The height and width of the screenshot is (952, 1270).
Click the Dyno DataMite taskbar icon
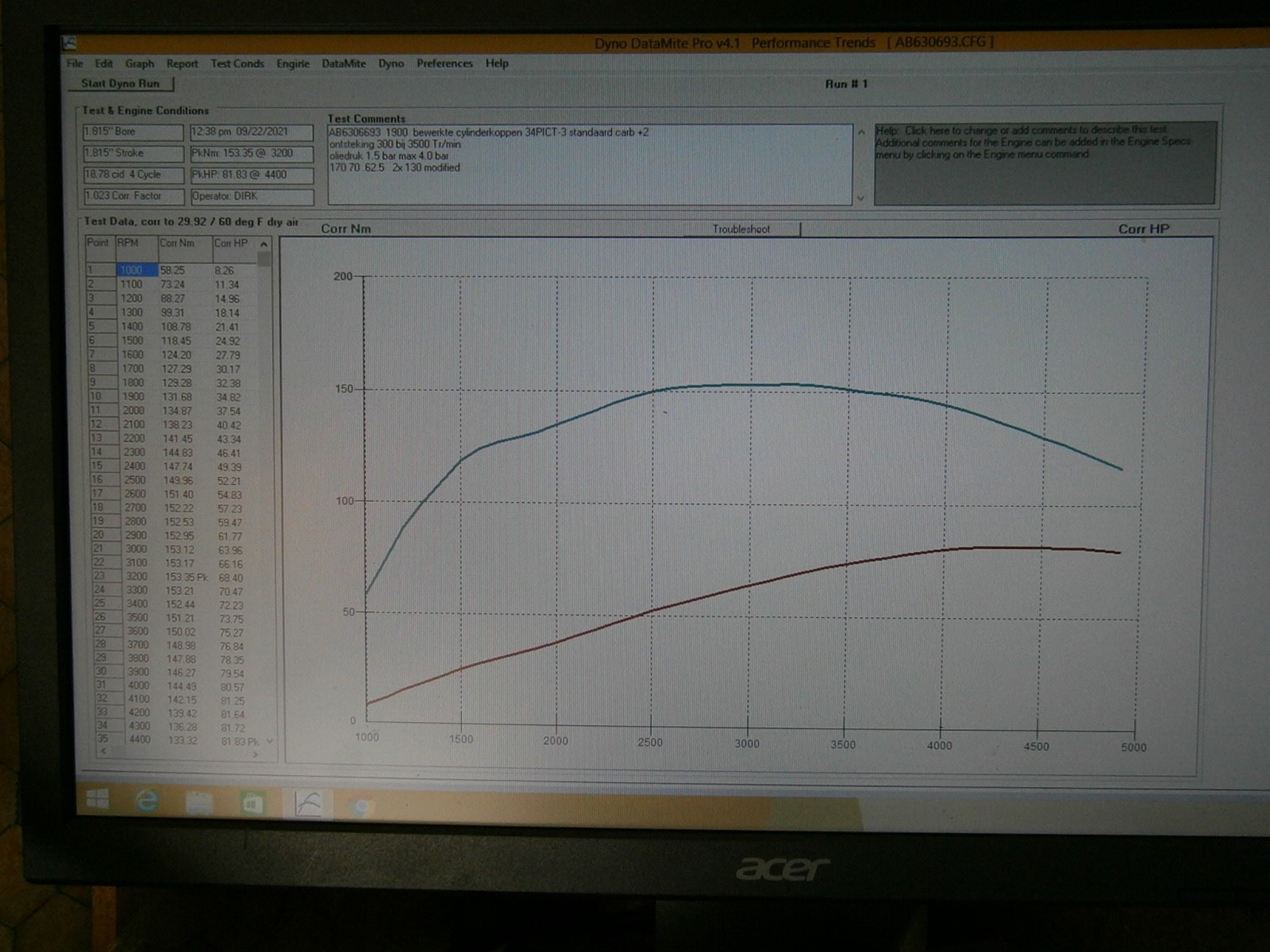[x=307, y=804]
